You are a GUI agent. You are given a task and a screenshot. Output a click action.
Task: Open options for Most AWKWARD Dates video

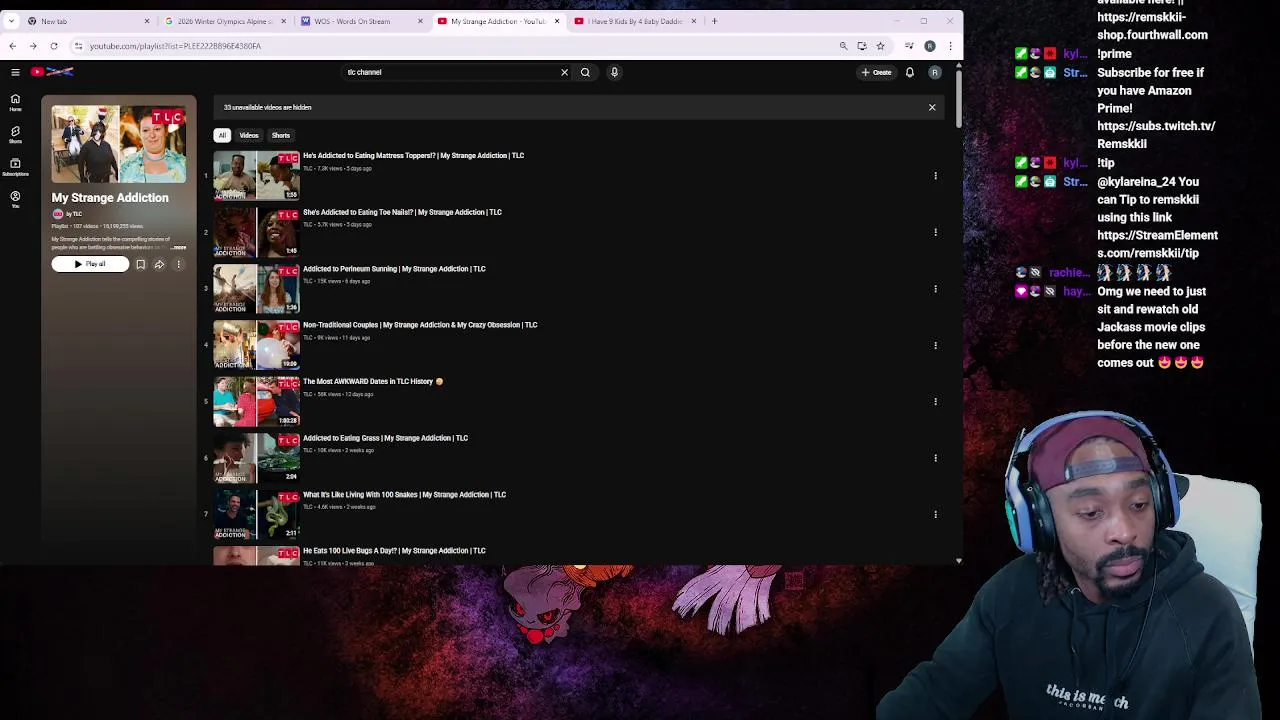pos(936,402)
